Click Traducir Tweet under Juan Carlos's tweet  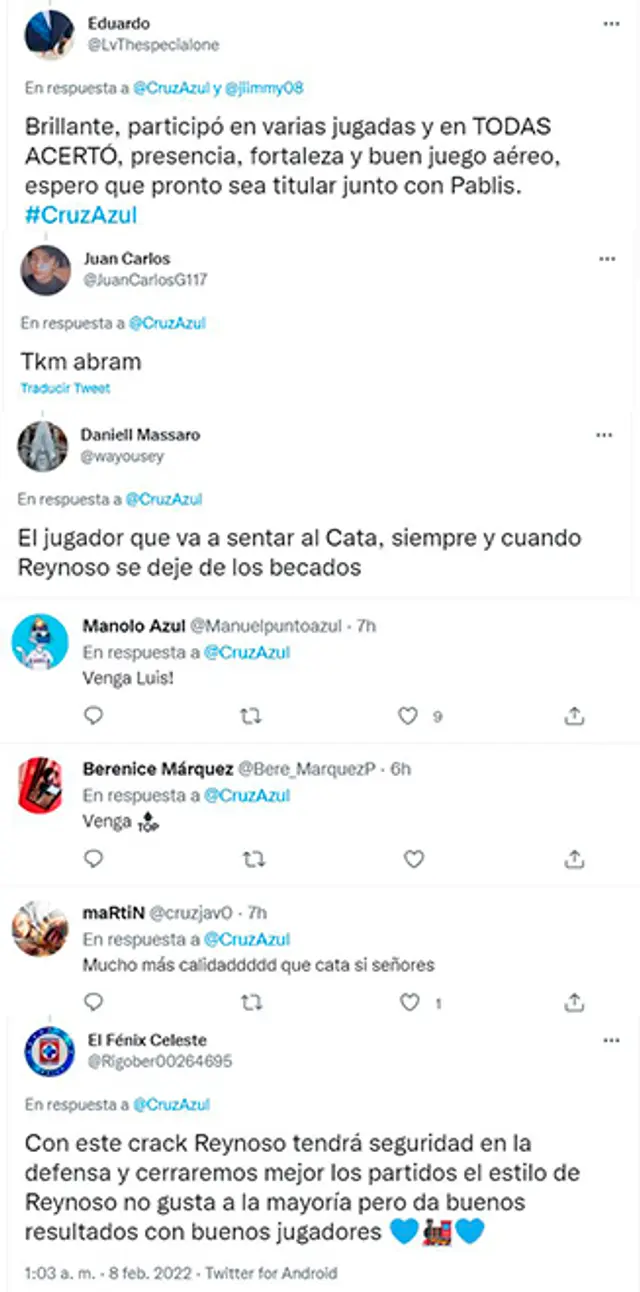[65, 388]
